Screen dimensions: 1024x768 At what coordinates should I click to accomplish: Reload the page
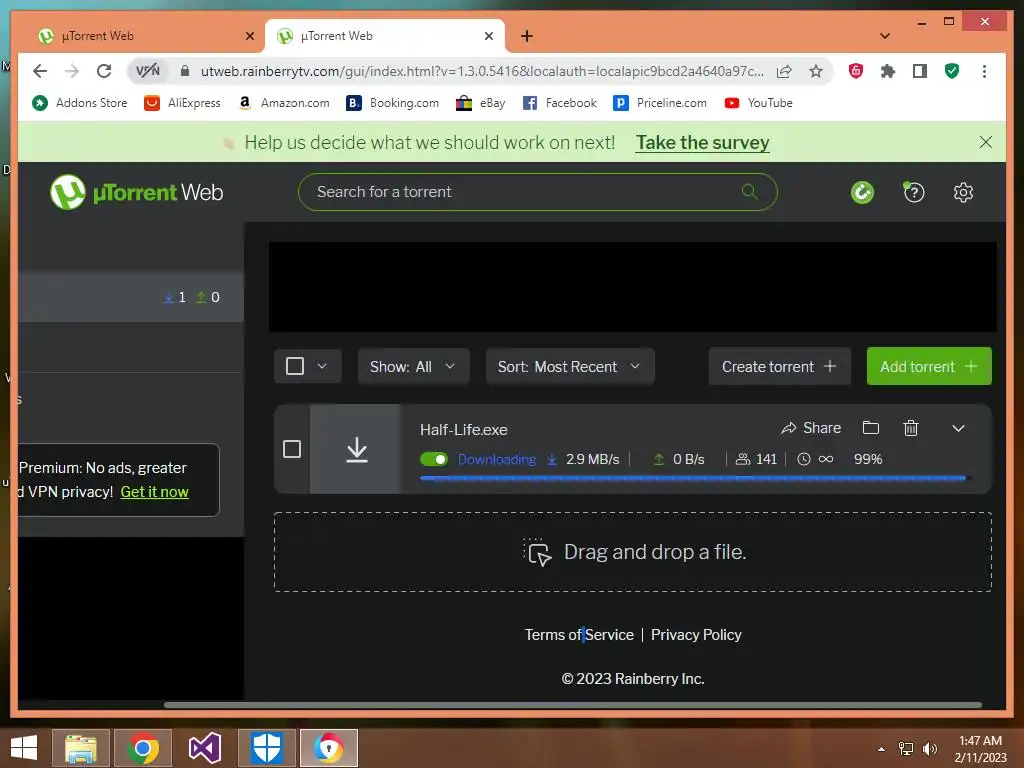(104, 71)
